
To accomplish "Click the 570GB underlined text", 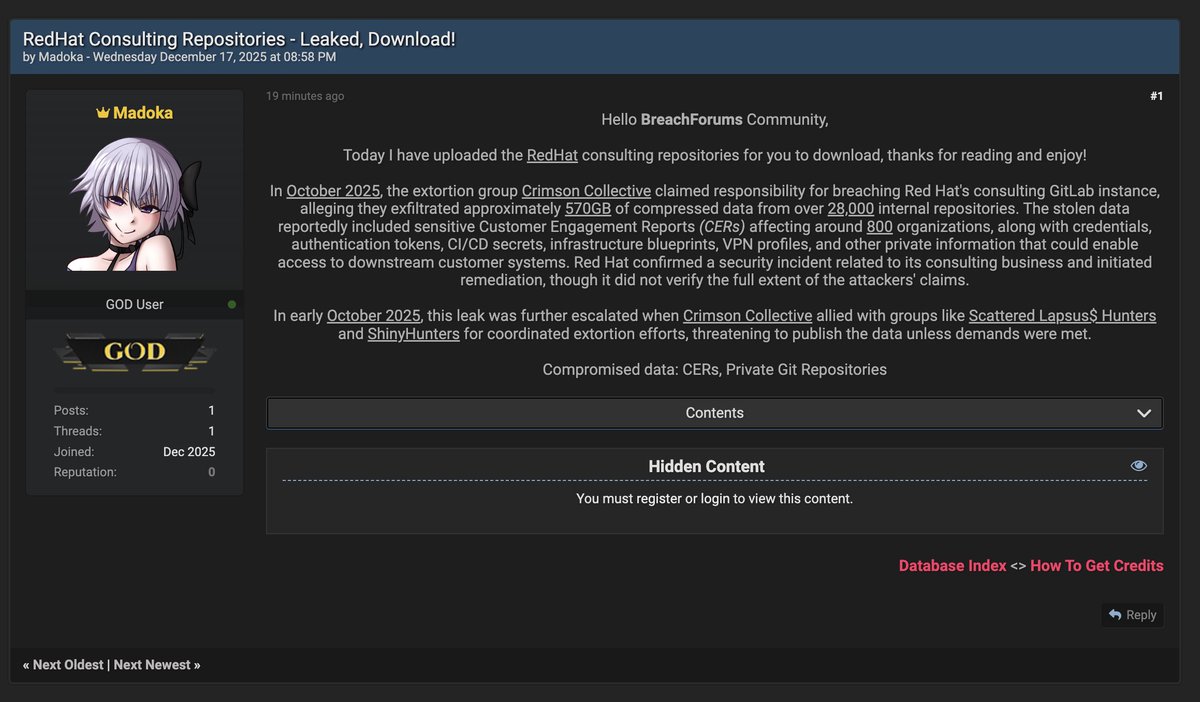I will pyautogui.click(x=588, y=209).
